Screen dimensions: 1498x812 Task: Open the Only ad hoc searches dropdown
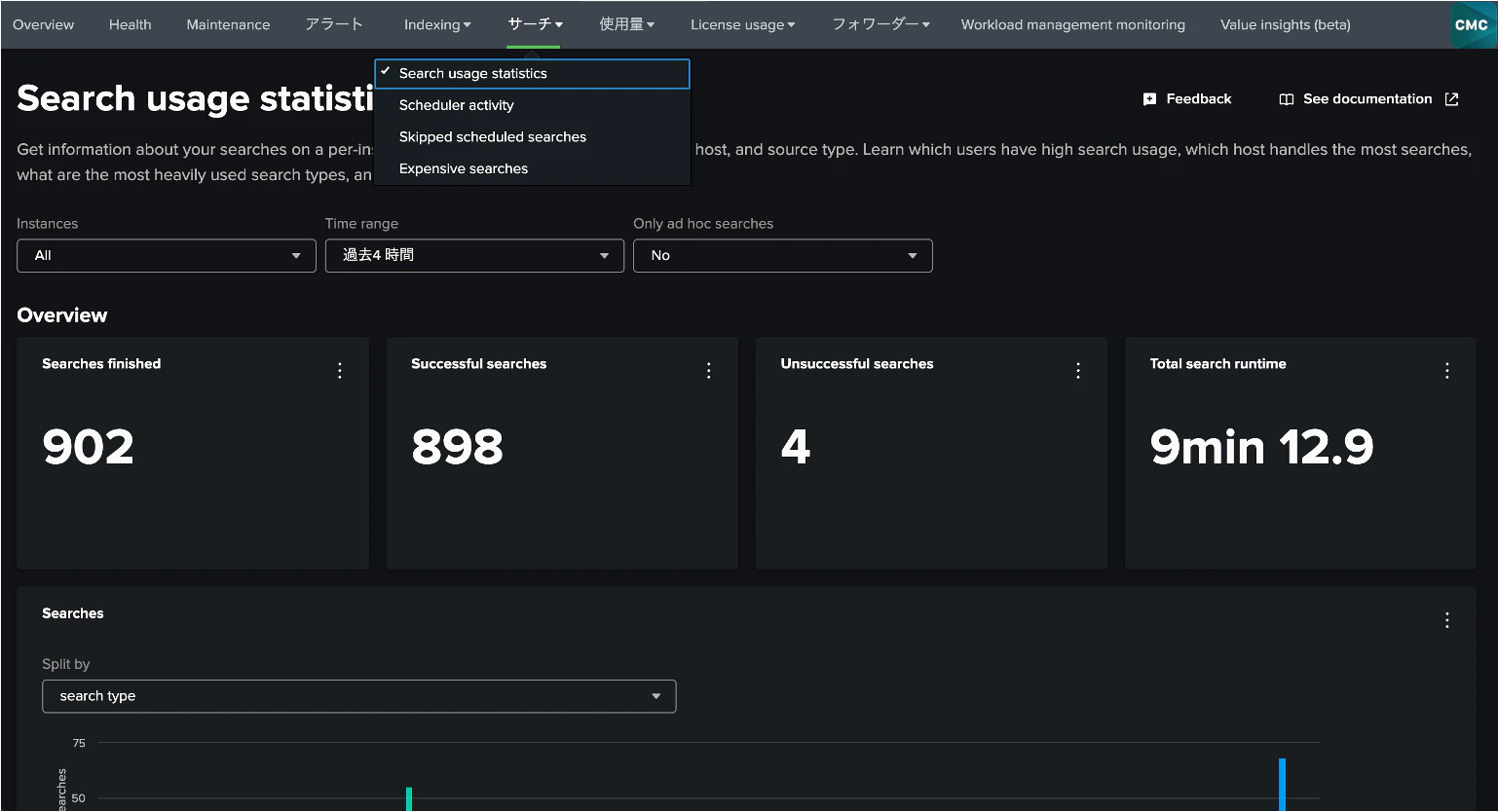coord(783,255)
